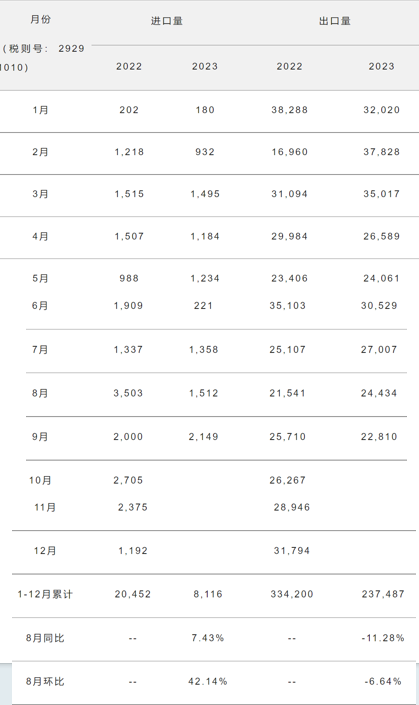Click December 2022 export value 31,794
The height and width of the screenshot is (705, 419).
coord(292,551)
